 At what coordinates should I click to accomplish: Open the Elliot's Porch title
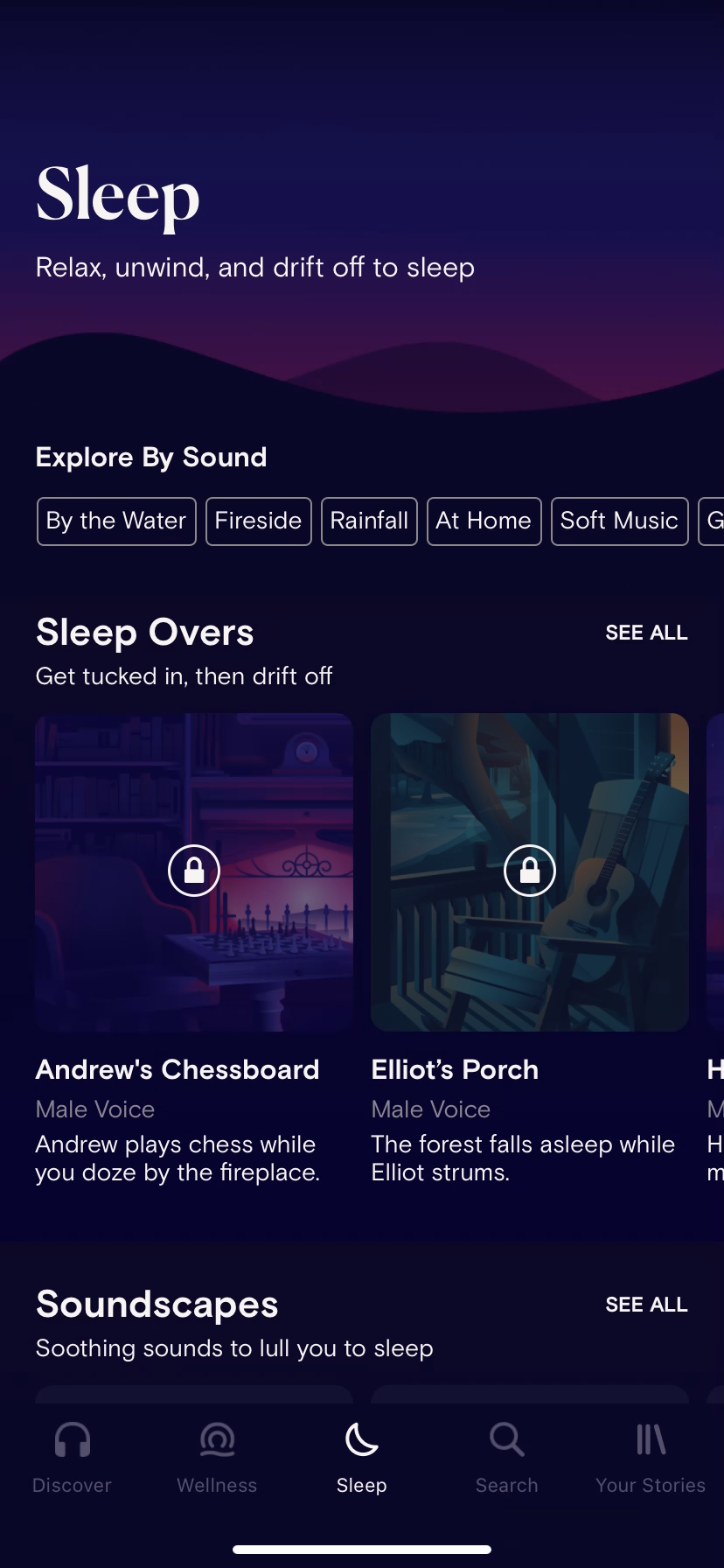[455, 1069]
